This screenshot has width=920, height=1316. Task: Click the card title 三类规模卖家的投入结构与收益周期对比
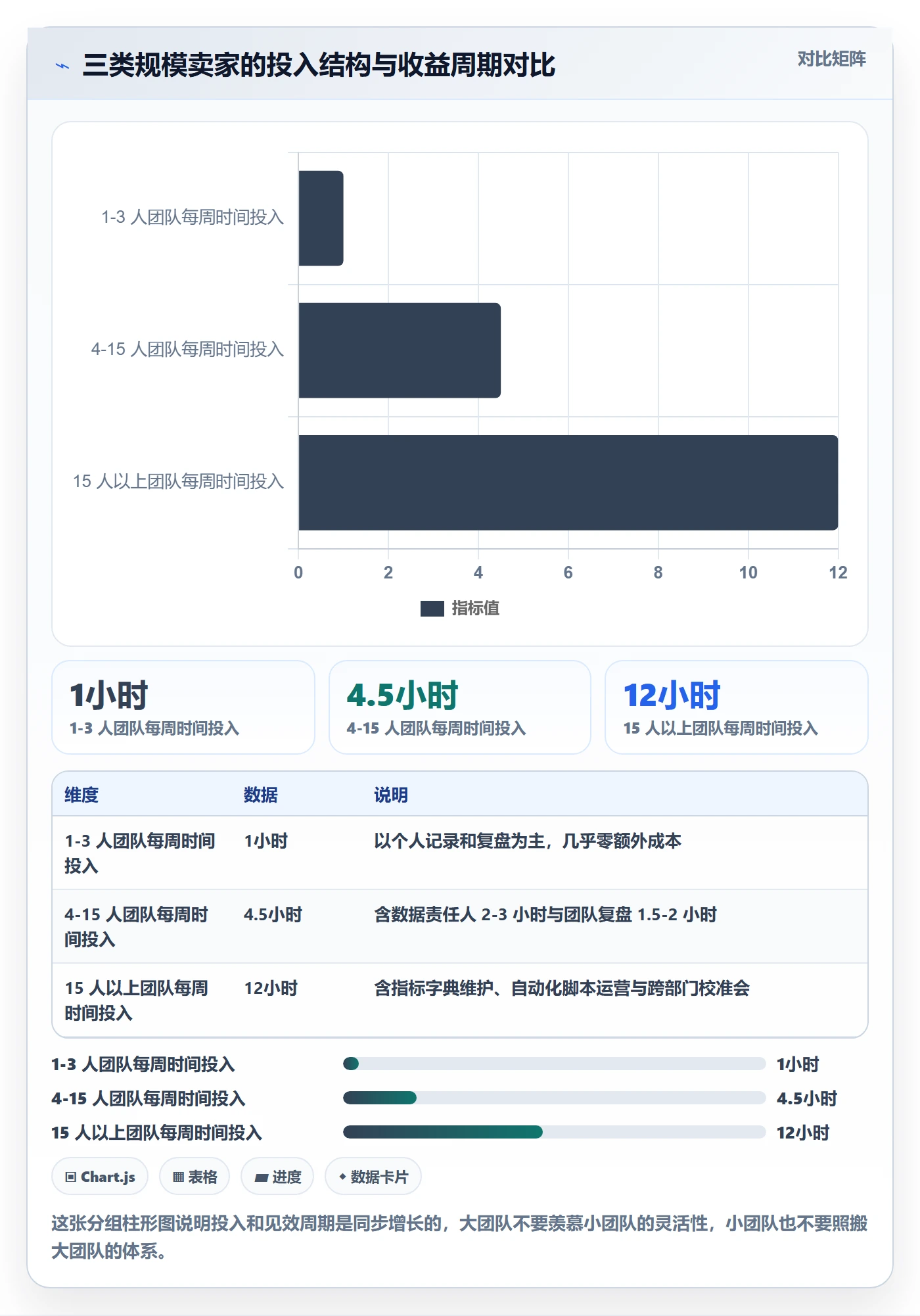[319, 65]
